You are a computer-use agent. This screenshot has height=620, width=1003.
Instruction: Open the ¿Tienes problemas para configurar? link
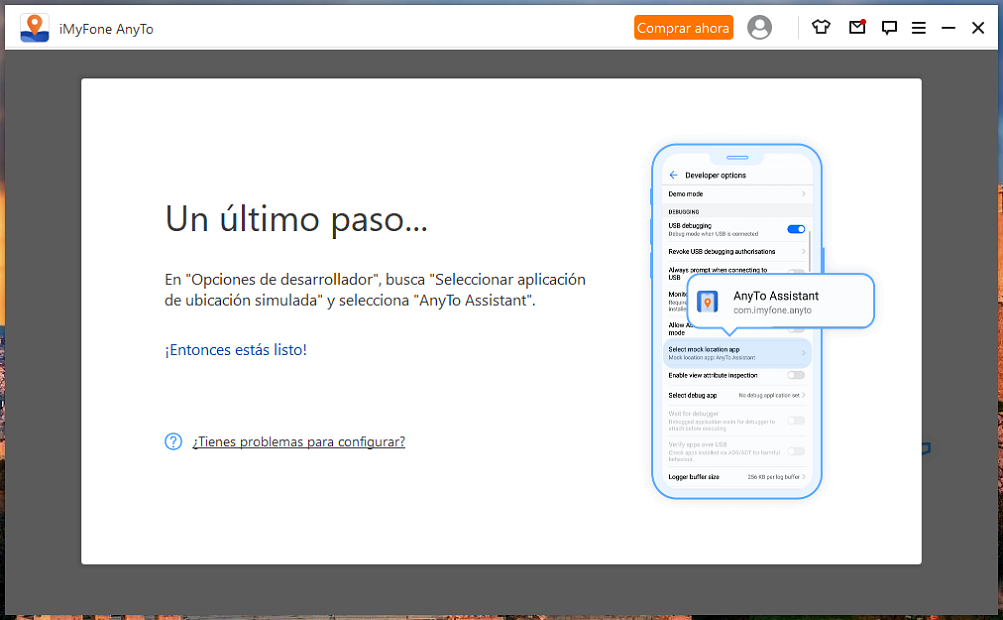tap(299, 441)
